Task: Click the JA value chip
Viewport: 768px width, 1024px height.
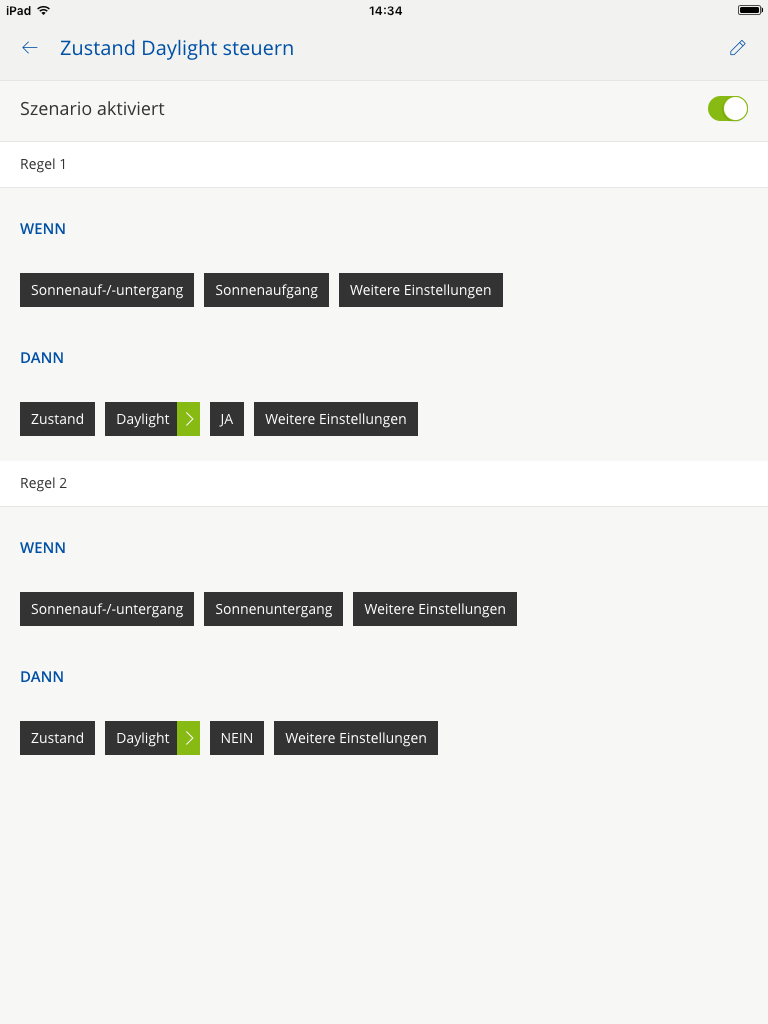Action: pos(227,419)
